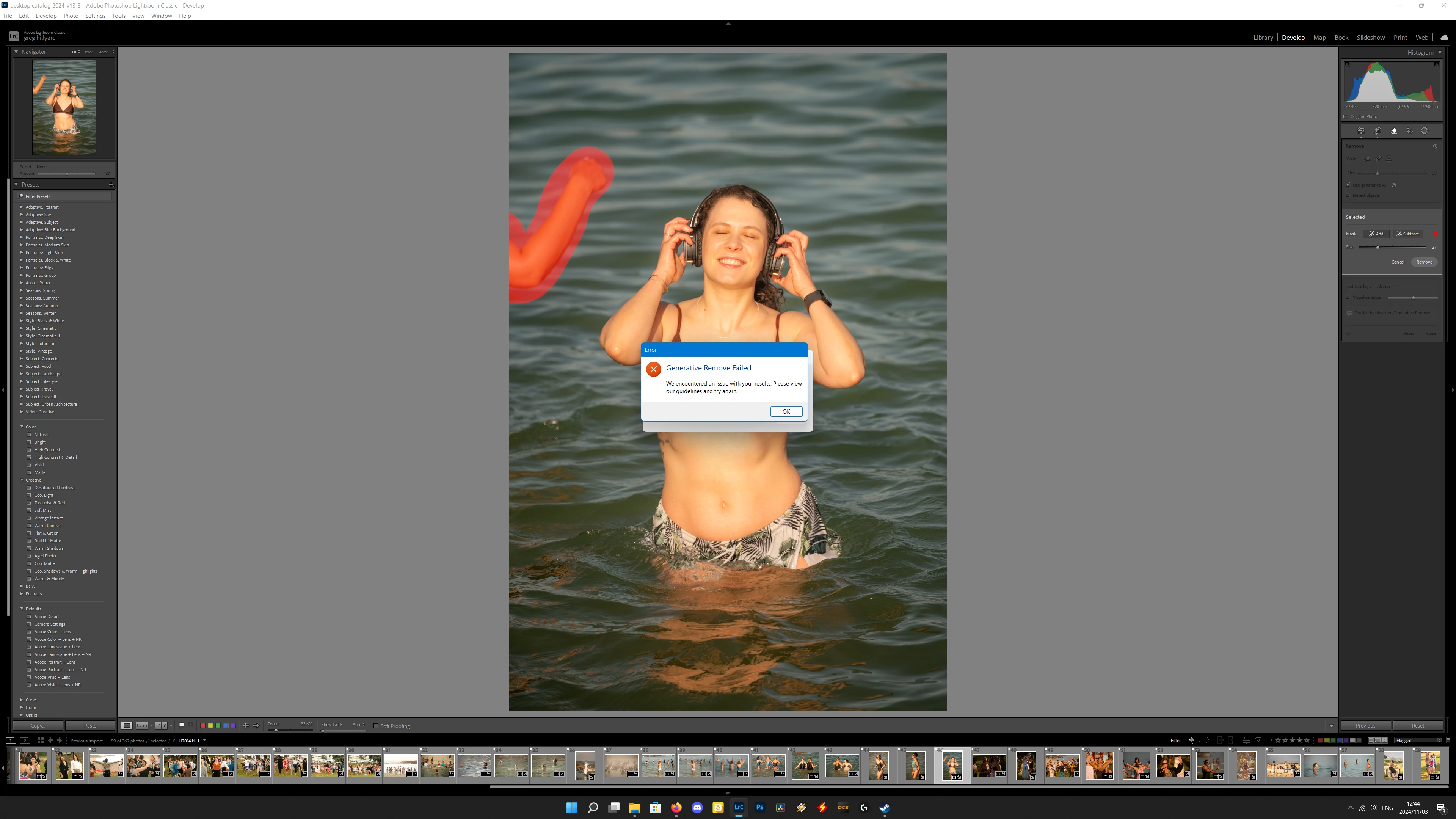Click the Red Eye correction tool icon
Viewport: 1456px width, 819px height.
pyautogui.click(x=1410, y=131)
